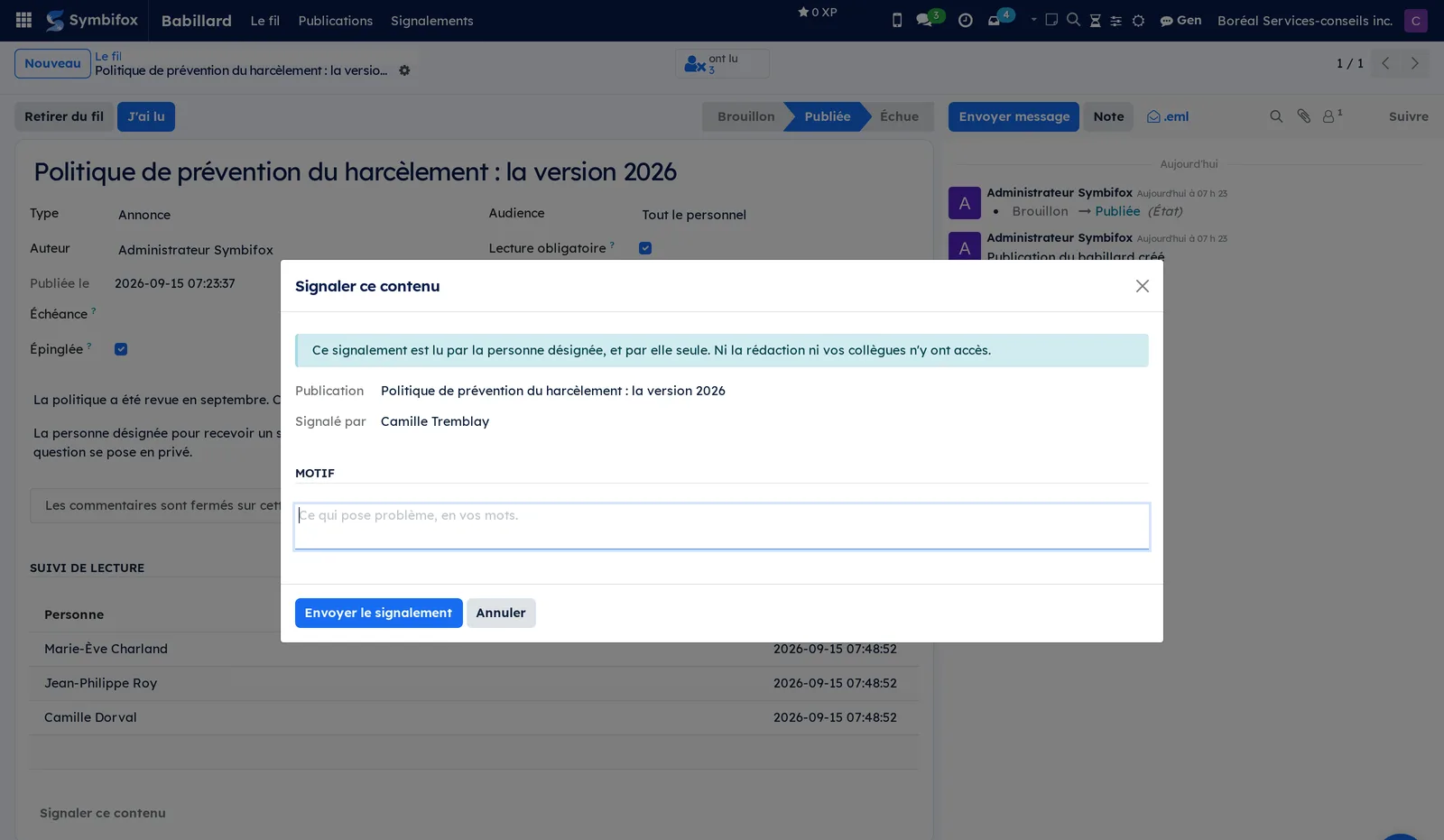This screenshot has width=1444, height=840.
Task: Click the navbar search magnifier icon
Action: (1073, 20)
